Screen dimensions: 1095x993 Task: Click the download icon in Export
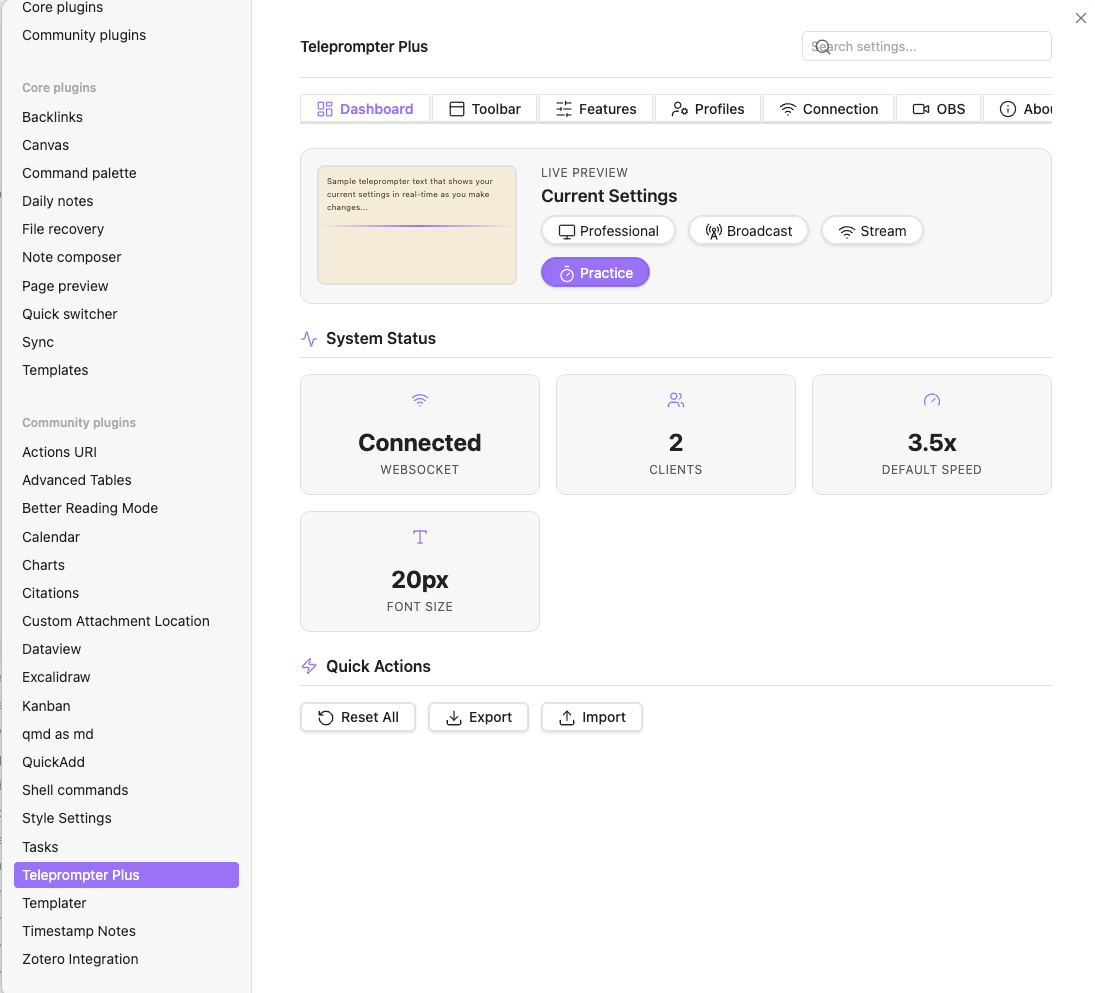454,718
